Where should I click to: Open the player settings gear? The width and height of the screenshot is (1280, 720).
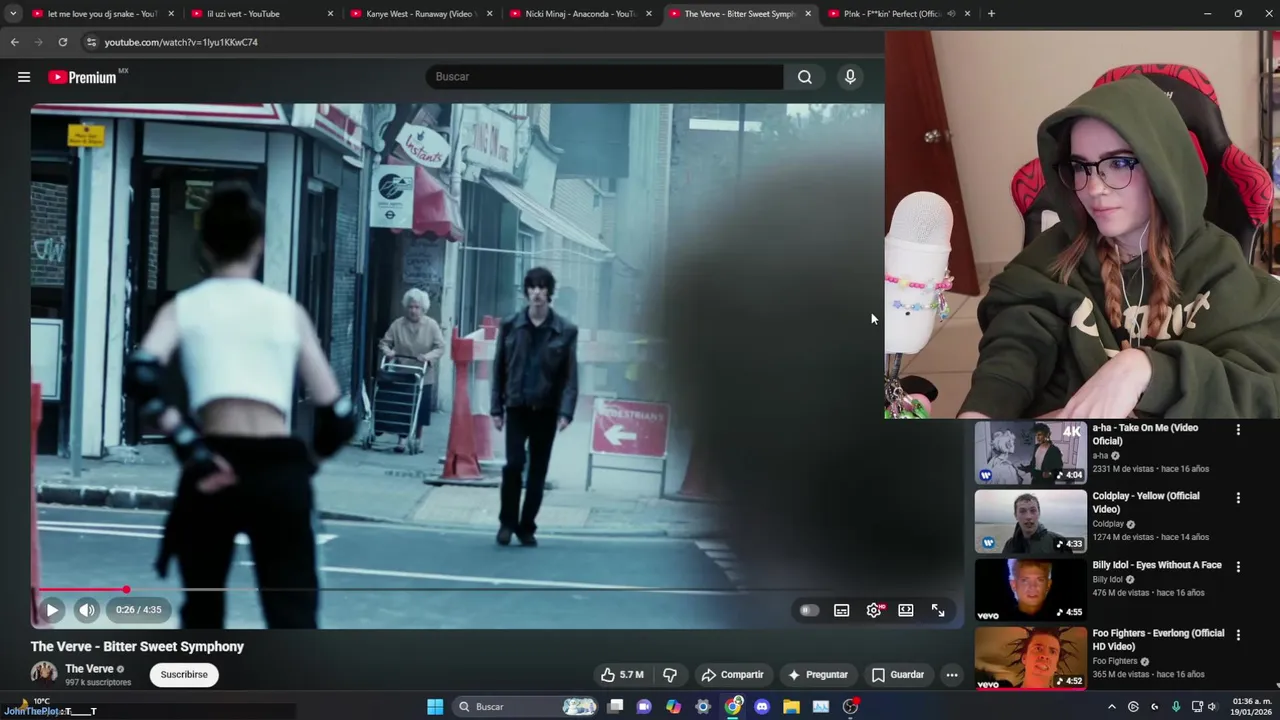[x=874, y=610]
